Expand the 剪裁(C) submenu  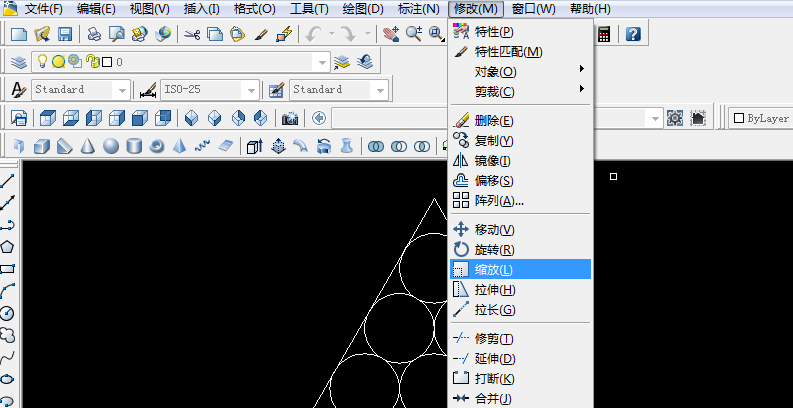(521, 92)
